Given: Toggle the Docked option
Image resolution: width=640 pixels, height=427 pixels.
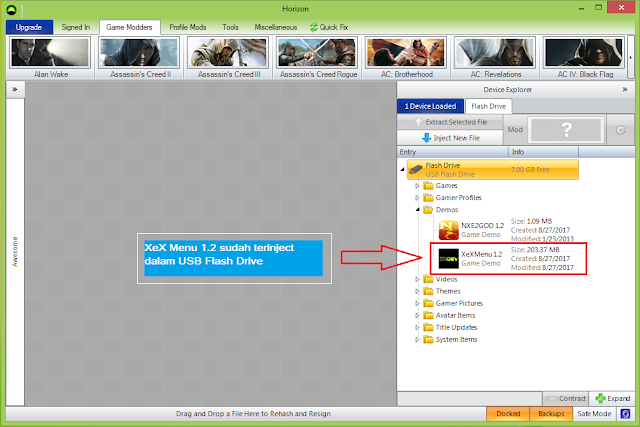Looking at the screenshot, I should pyautogui.click(x=508, y=414).
